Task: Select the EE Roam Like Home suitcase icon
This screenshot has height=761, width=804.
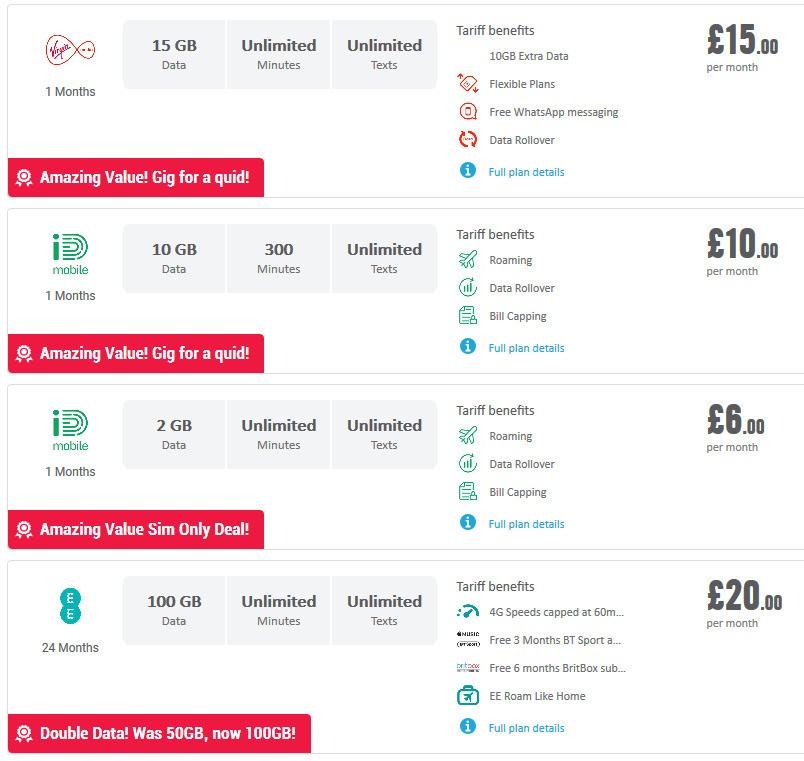Action: pos(467,695)
